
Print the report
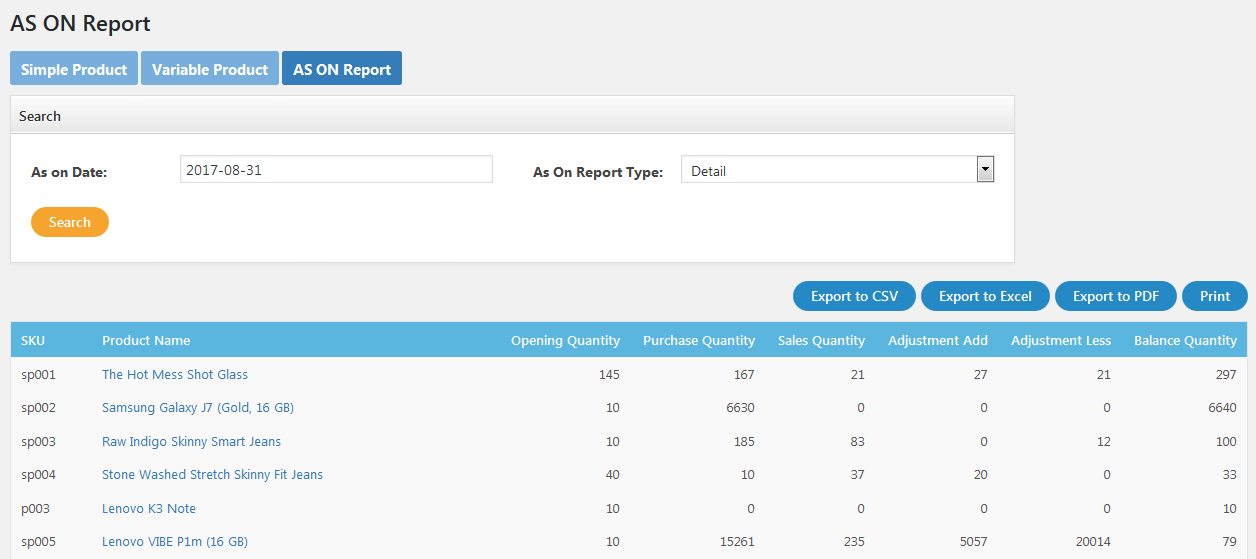tap(1215, 296)
